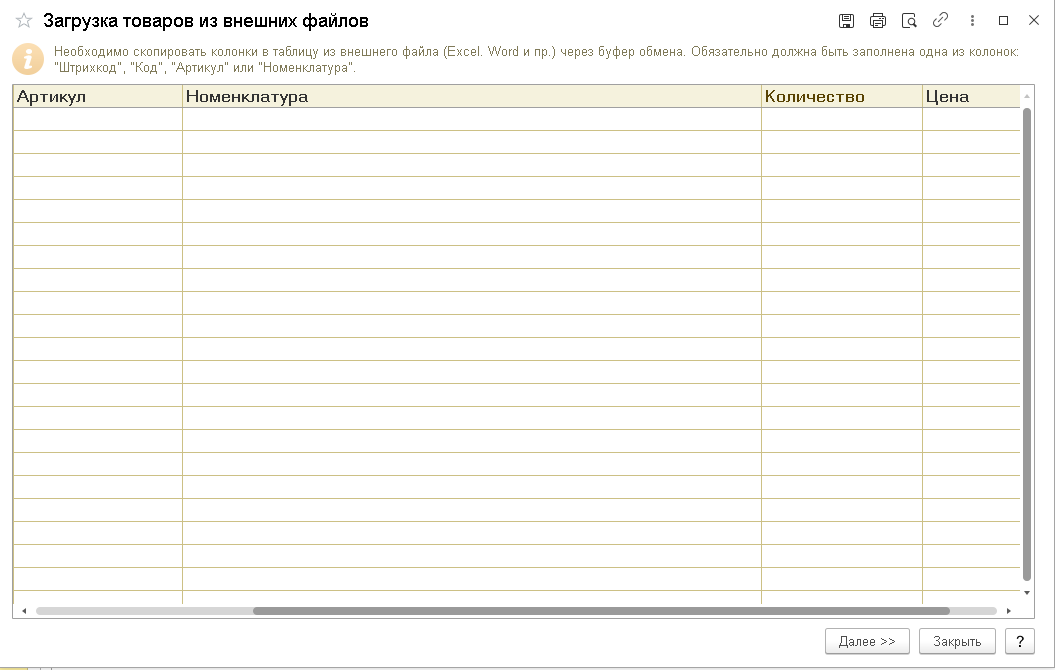Open print preview icon
The height and width of the screenshot is (670, 1055).
[x=908, y=21]
